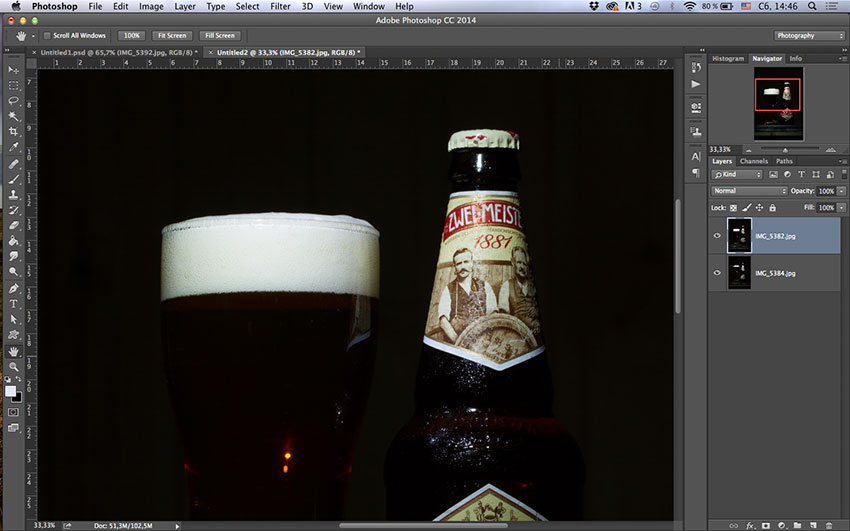Select the History Brush tool
Image resolution: width=850 pixels, height=531 pixels.
[14, 210]
